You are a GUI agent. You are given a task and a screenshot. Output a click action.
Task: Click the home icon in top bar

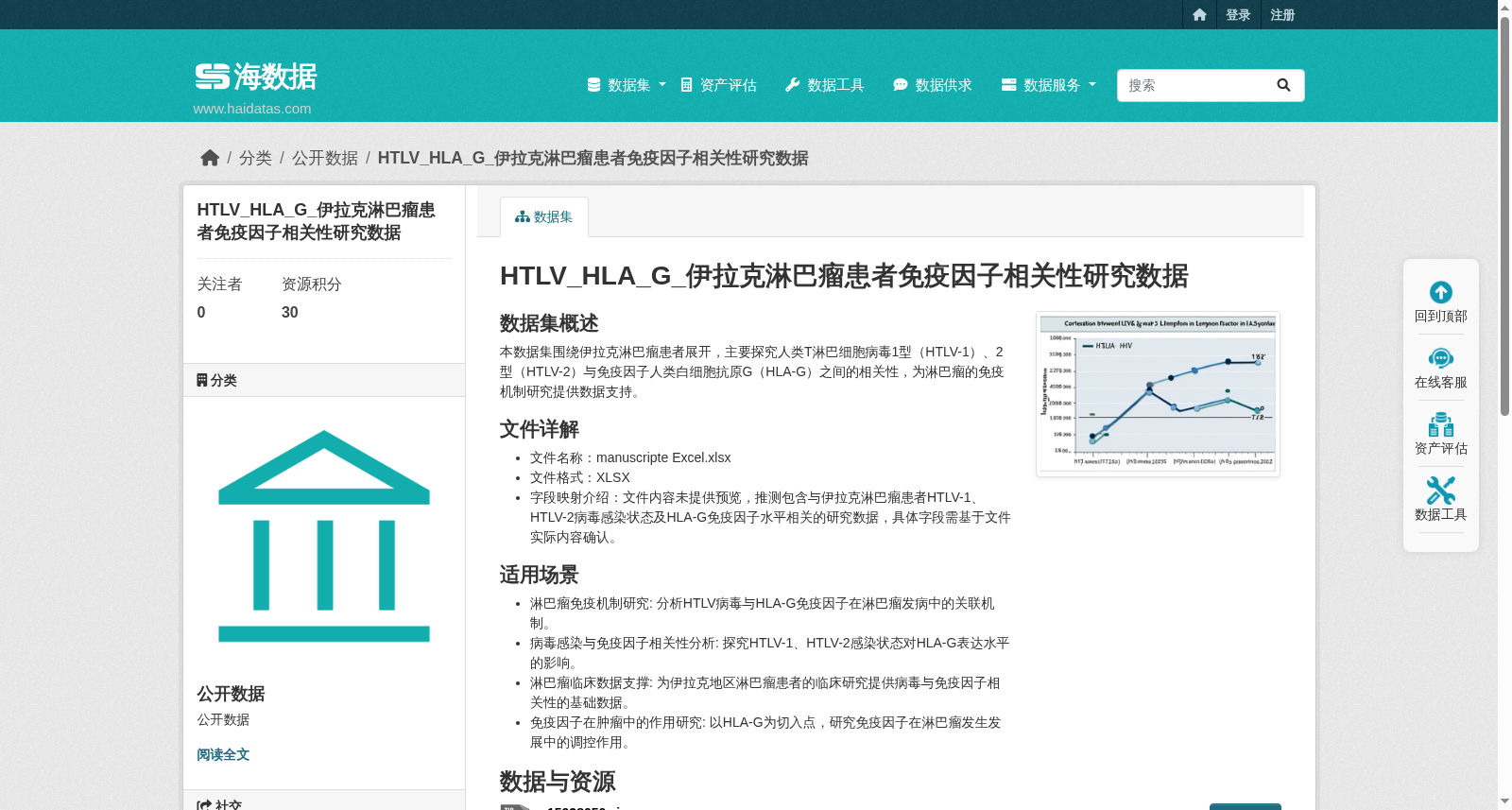tap(1199, 14)
